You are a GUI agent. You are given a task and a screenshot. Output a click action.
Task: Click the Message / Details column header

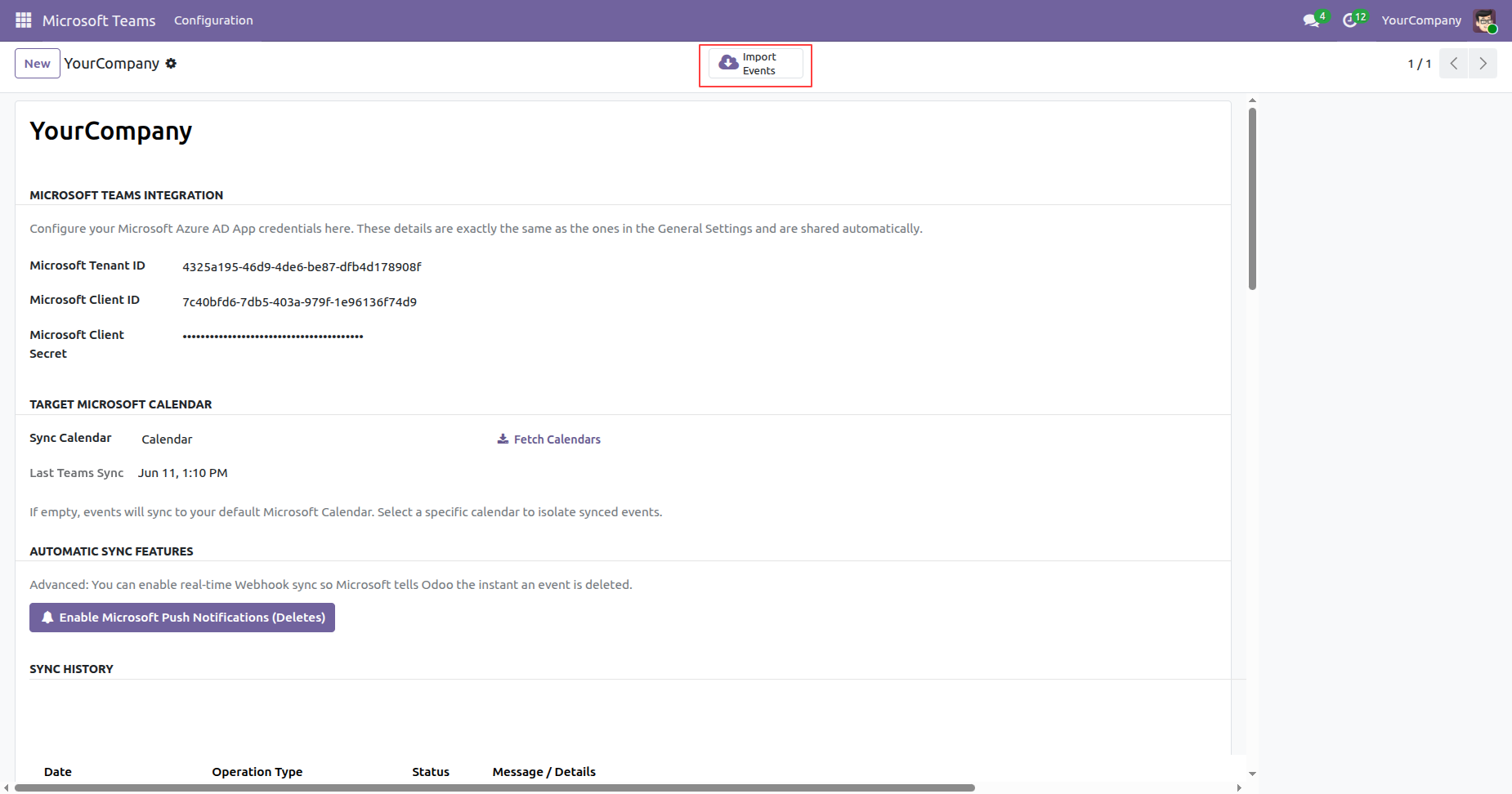point(544,772)
